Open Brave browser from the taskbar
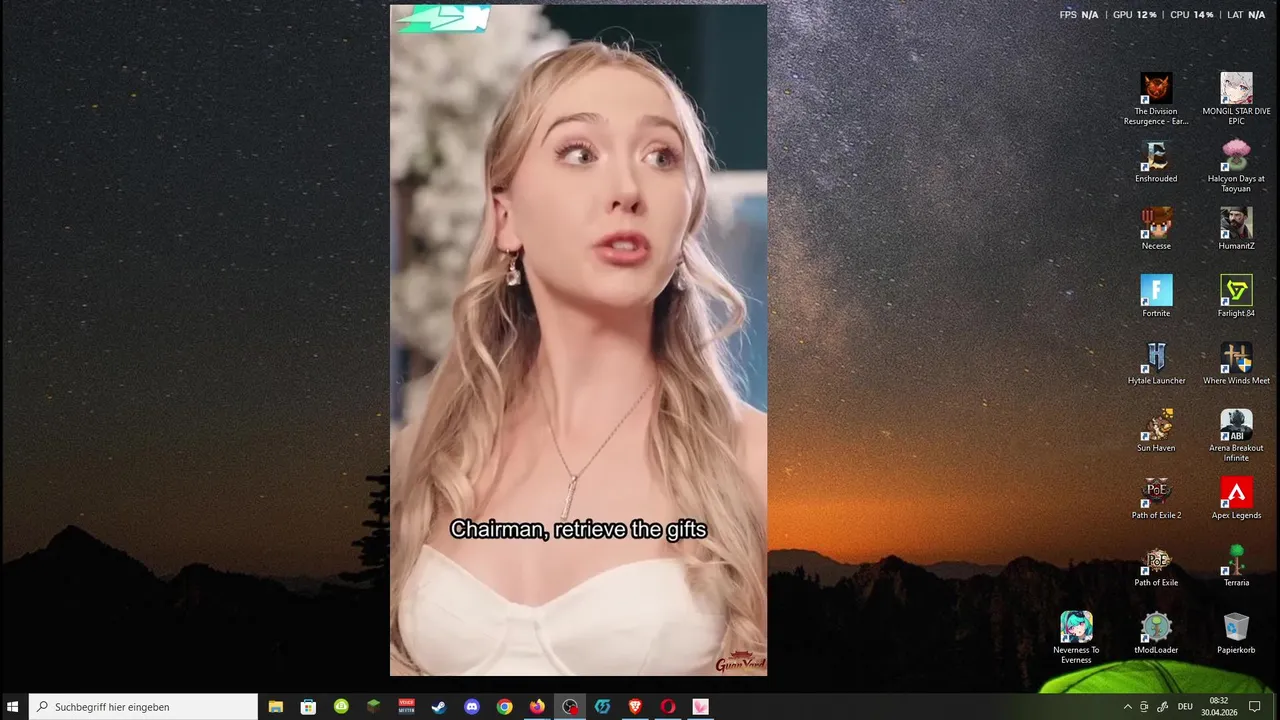The height and width of the screenshot is (720, 1280). (x=635, y=706)
